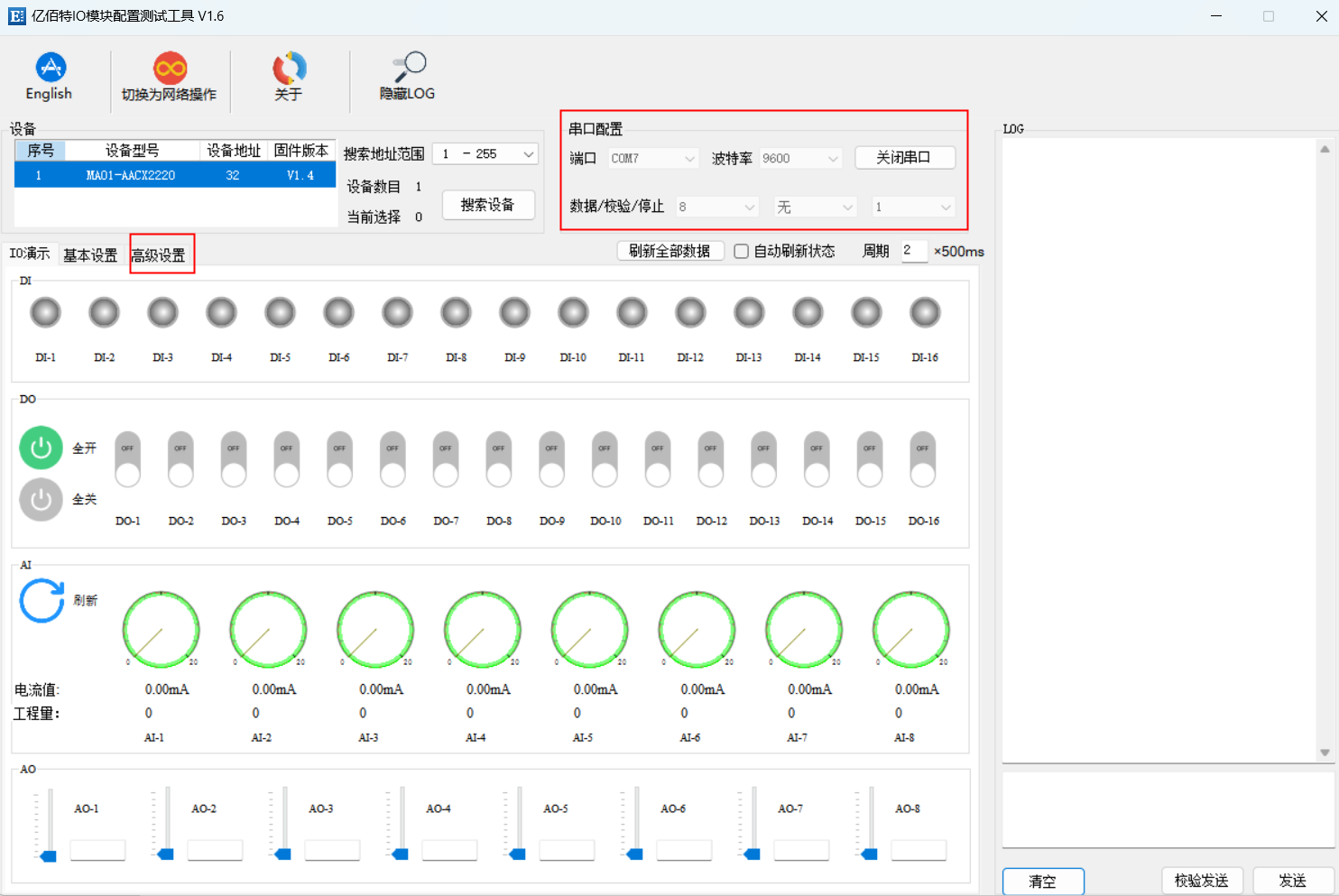Screen dimensions: 1339x896
Task: Click the DI-1 indicator light
Action: pyautogui.click(x=45, y=312)
